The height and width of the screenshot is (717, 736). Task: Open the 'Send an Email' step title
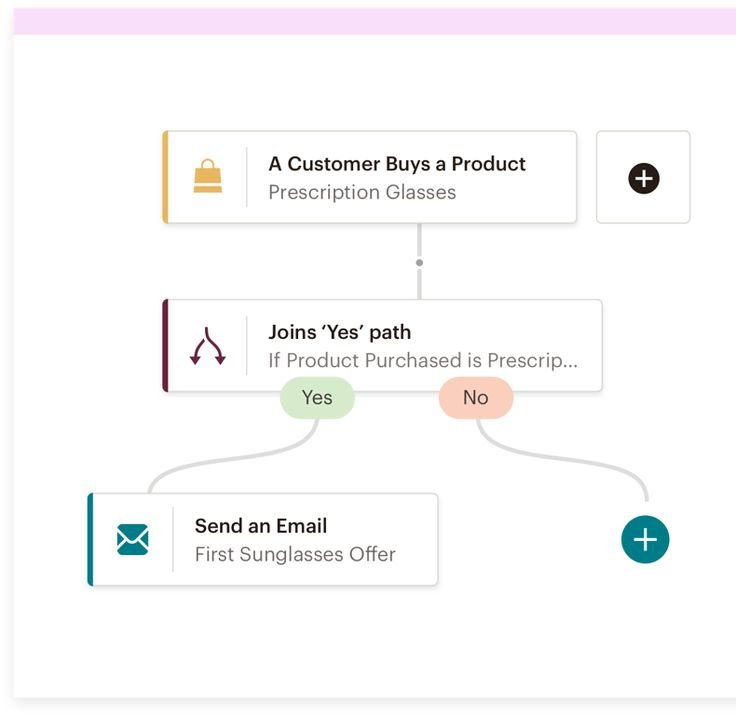[260, 526]
